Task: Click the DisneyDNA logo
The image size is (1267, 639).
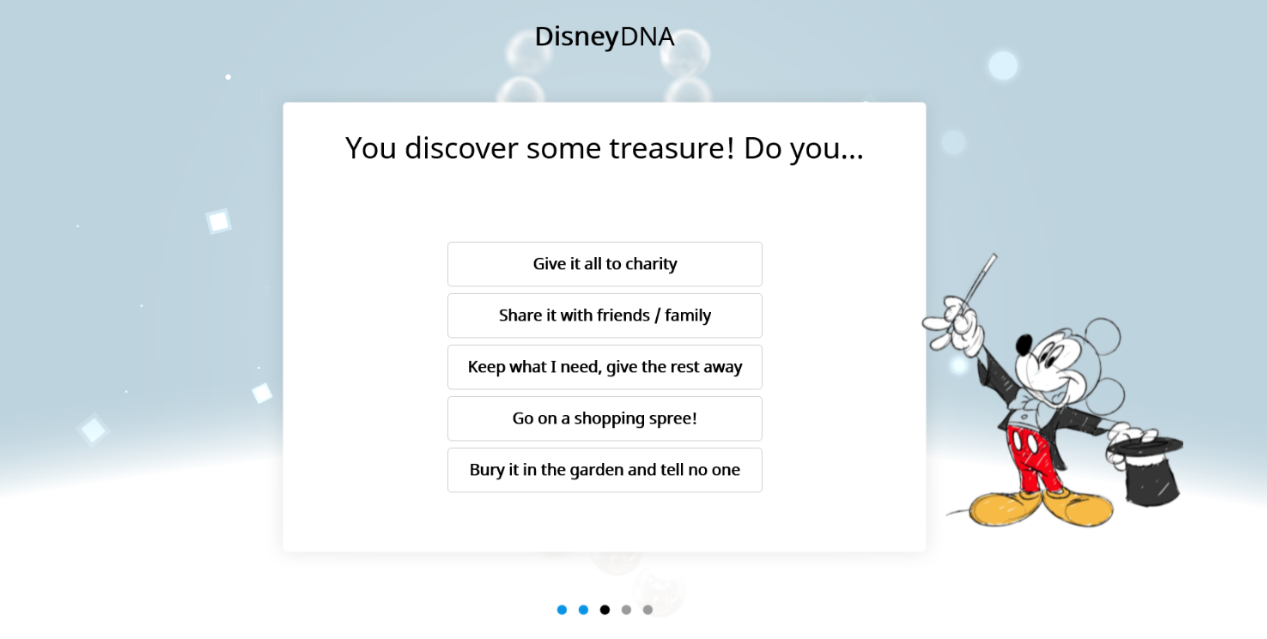Action: pos(604,37)
